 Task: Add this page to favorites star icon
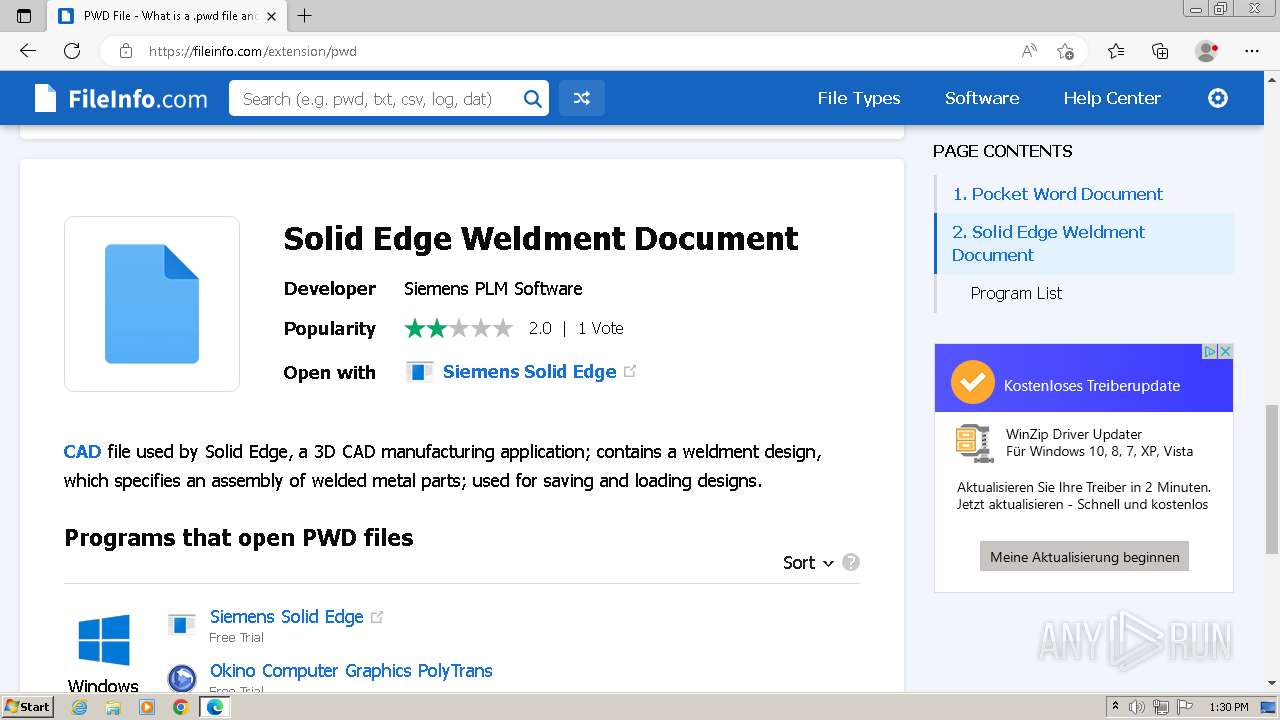[1065, 51]
